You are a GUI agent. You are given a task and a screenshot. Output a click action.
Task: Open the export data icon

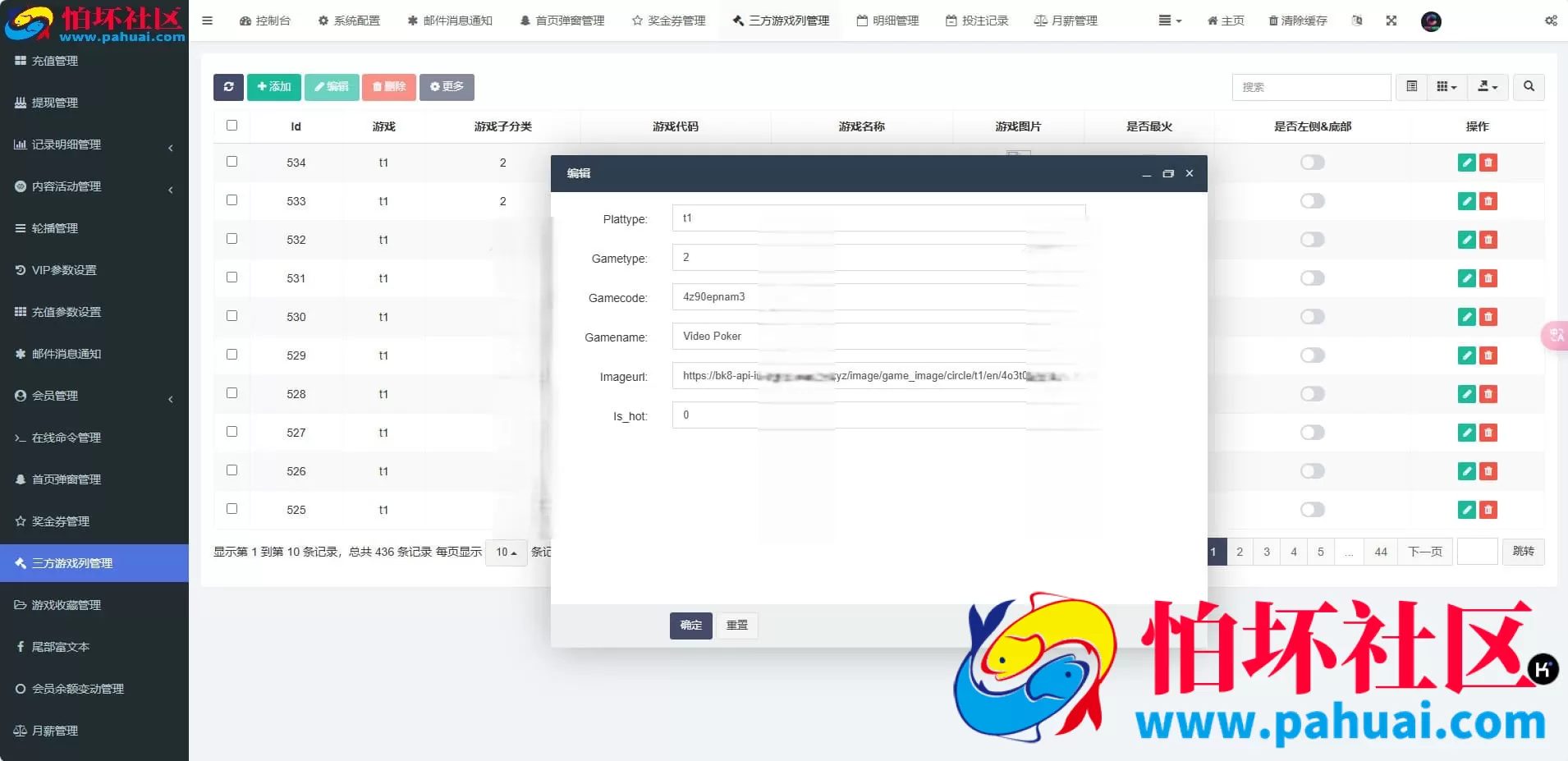point(1488,87)
